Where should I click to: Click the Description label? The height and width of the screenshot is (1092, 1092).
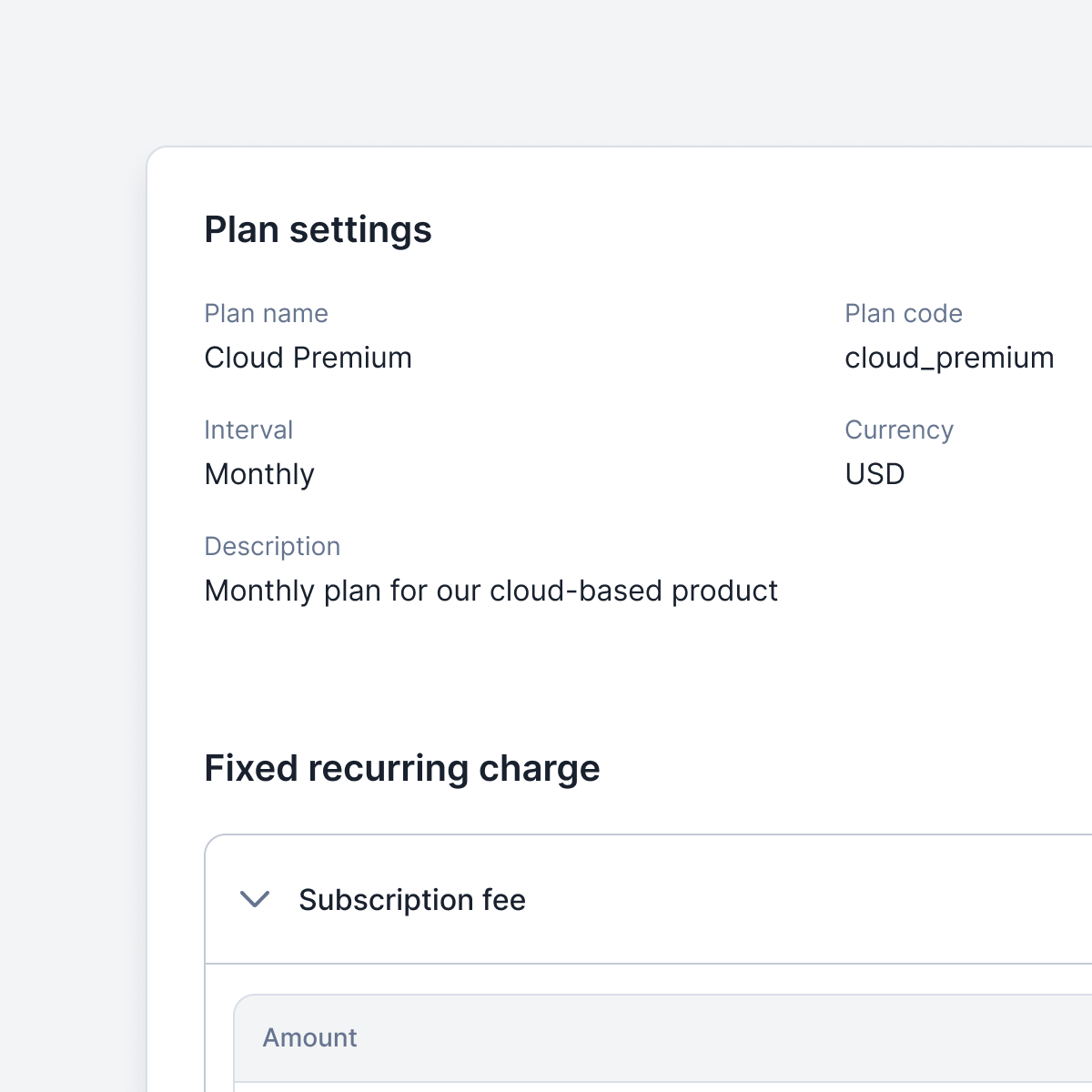point(272,546)
